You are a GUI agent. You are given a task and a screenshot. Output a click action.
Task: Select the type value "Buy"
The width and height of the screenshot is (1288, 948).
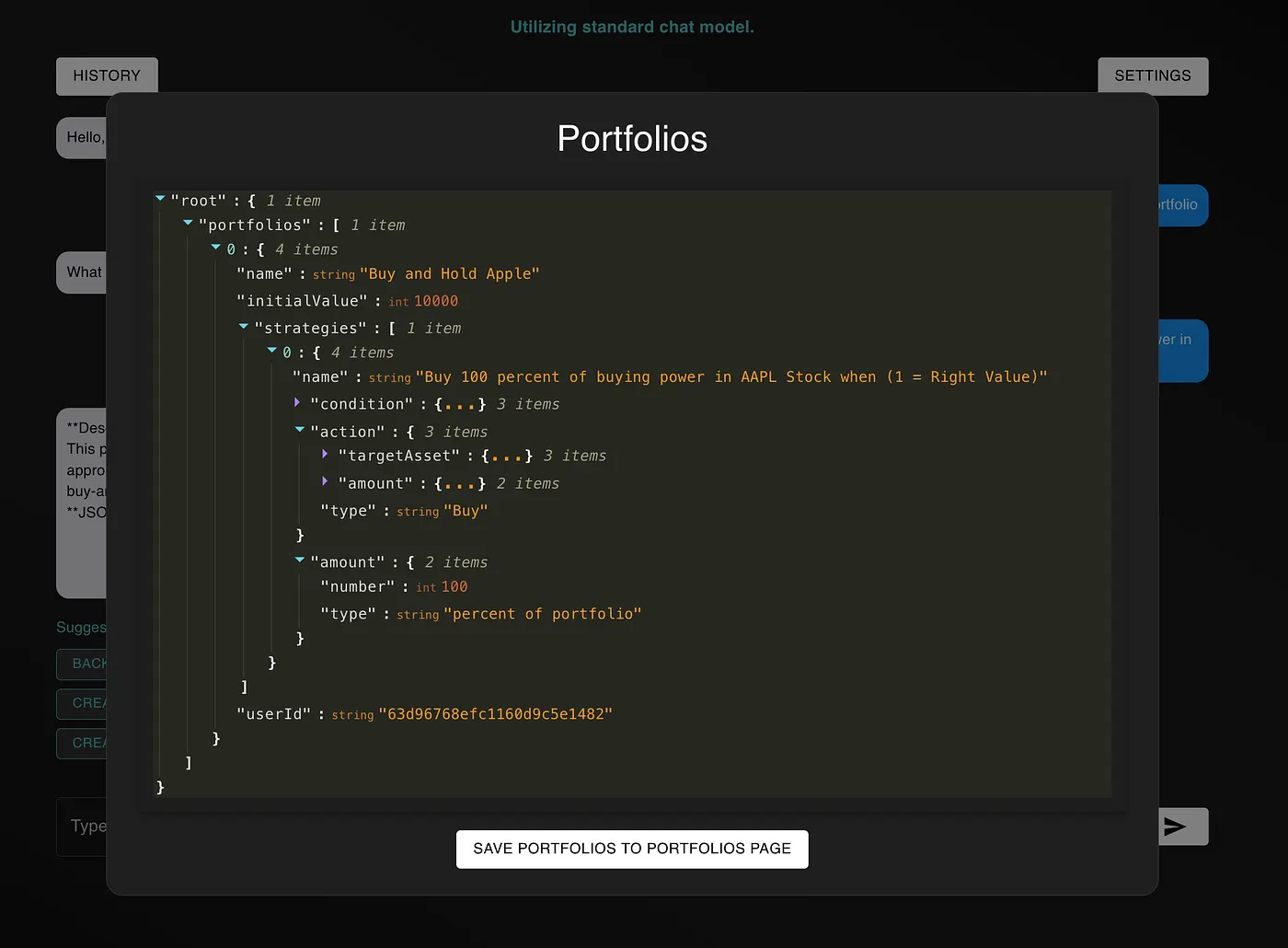click(466, 511)
